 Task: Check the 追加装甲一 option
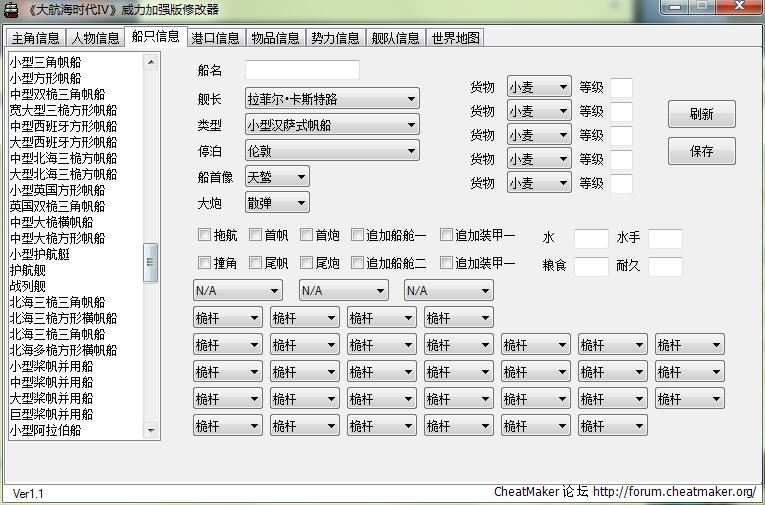pos(446,235)
